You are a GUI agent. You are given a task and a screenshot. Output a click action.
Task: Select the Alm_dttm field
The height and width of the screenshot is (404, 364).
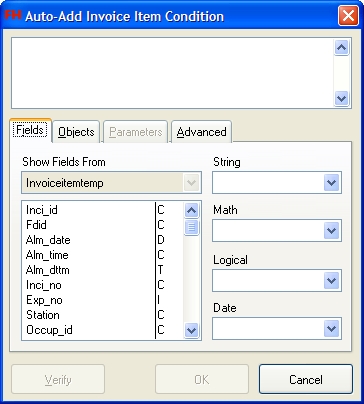click(x=88, y=270)
